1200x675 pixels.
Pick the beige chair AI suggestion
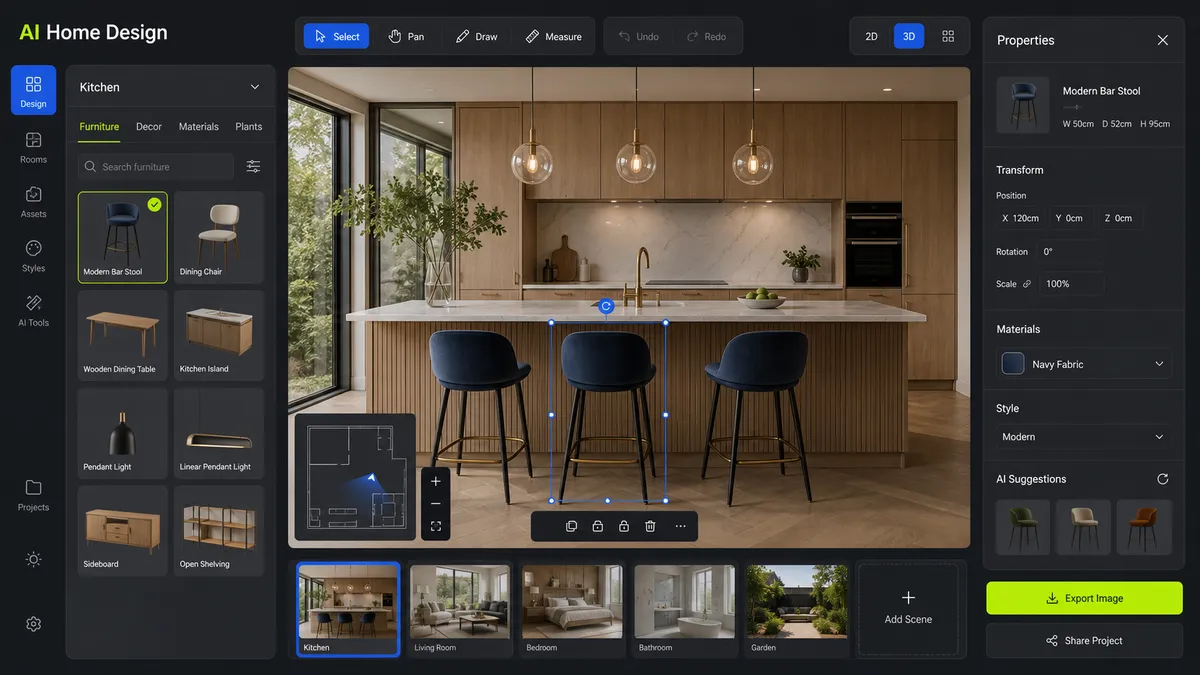pyautogui.click(x=1083, y=527)
